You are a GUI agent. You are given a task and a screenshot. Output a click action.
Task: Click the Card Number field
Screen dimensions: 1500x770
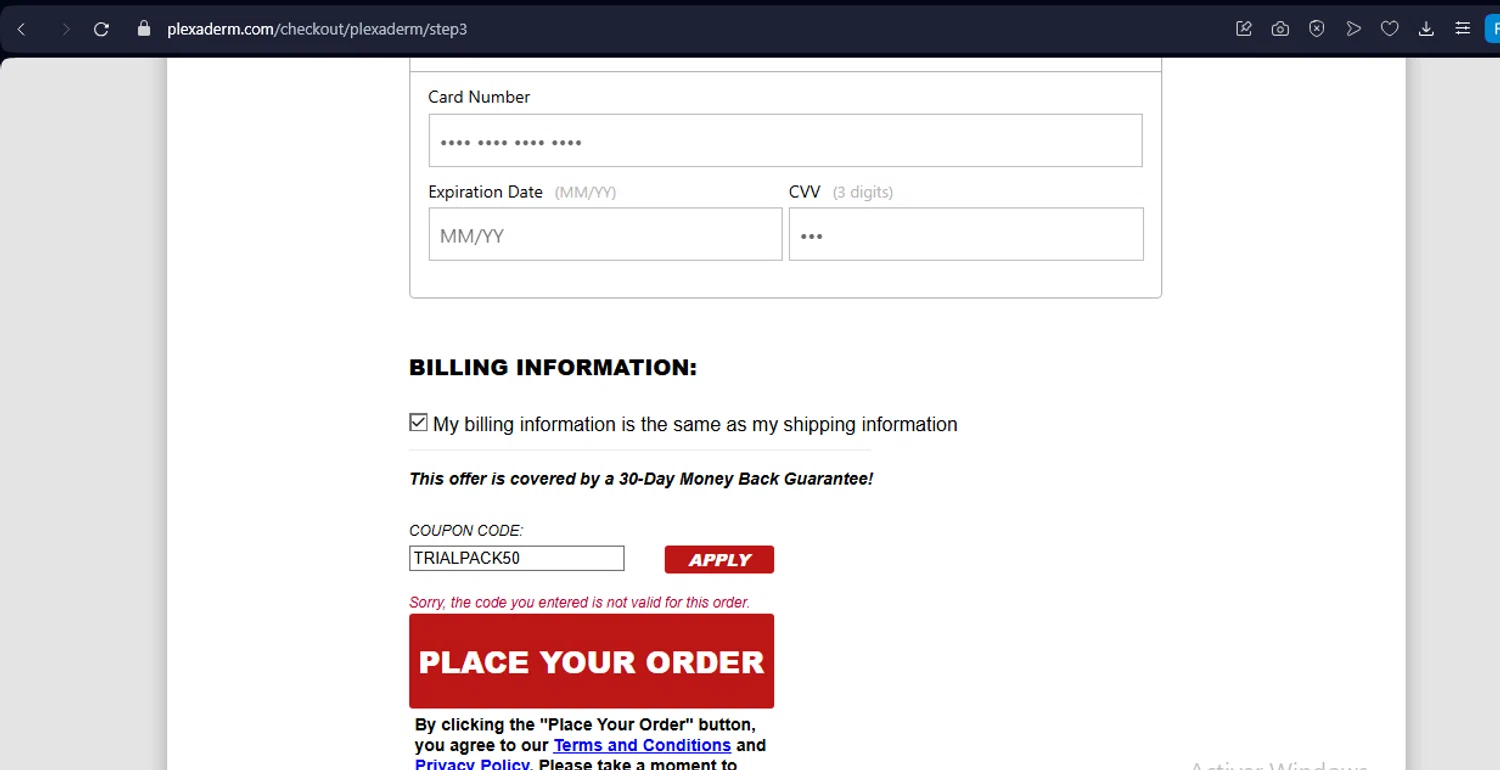[785, 141]
